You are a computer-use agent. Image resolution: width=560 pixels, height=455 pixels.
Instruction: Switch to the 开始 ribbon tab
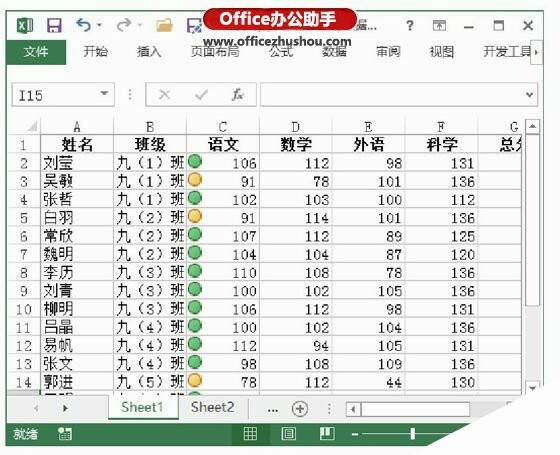coord(96,52)
